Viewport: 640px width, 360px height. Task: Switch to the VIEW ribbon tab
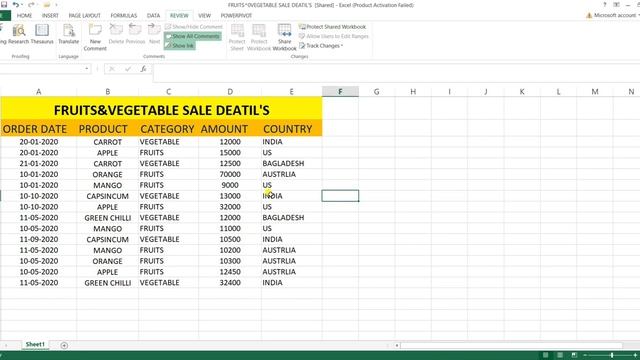(204, 16)
